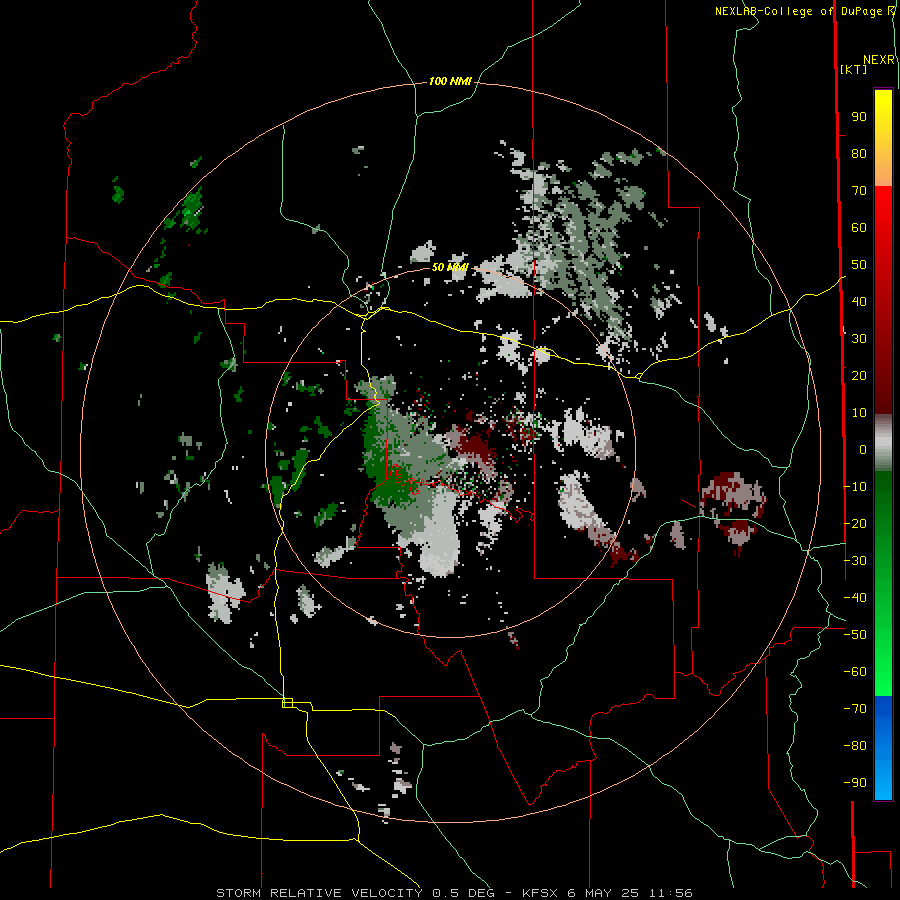Select the 50 NMI range ring label
Image resolution: width=900 pixels, height=900 pixels.
coord(450,267)
